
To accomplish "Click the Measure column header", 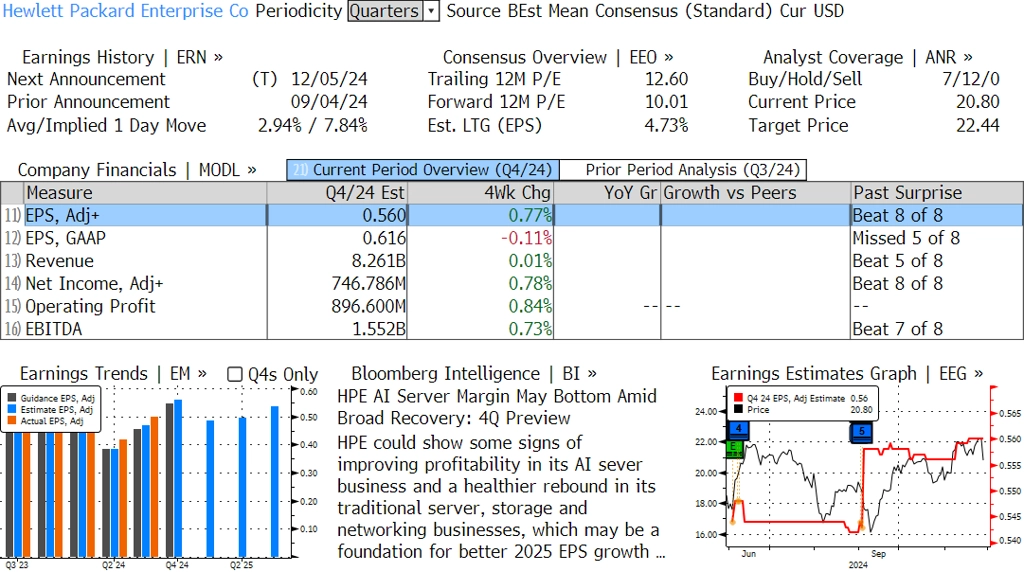I will point(145,193).
